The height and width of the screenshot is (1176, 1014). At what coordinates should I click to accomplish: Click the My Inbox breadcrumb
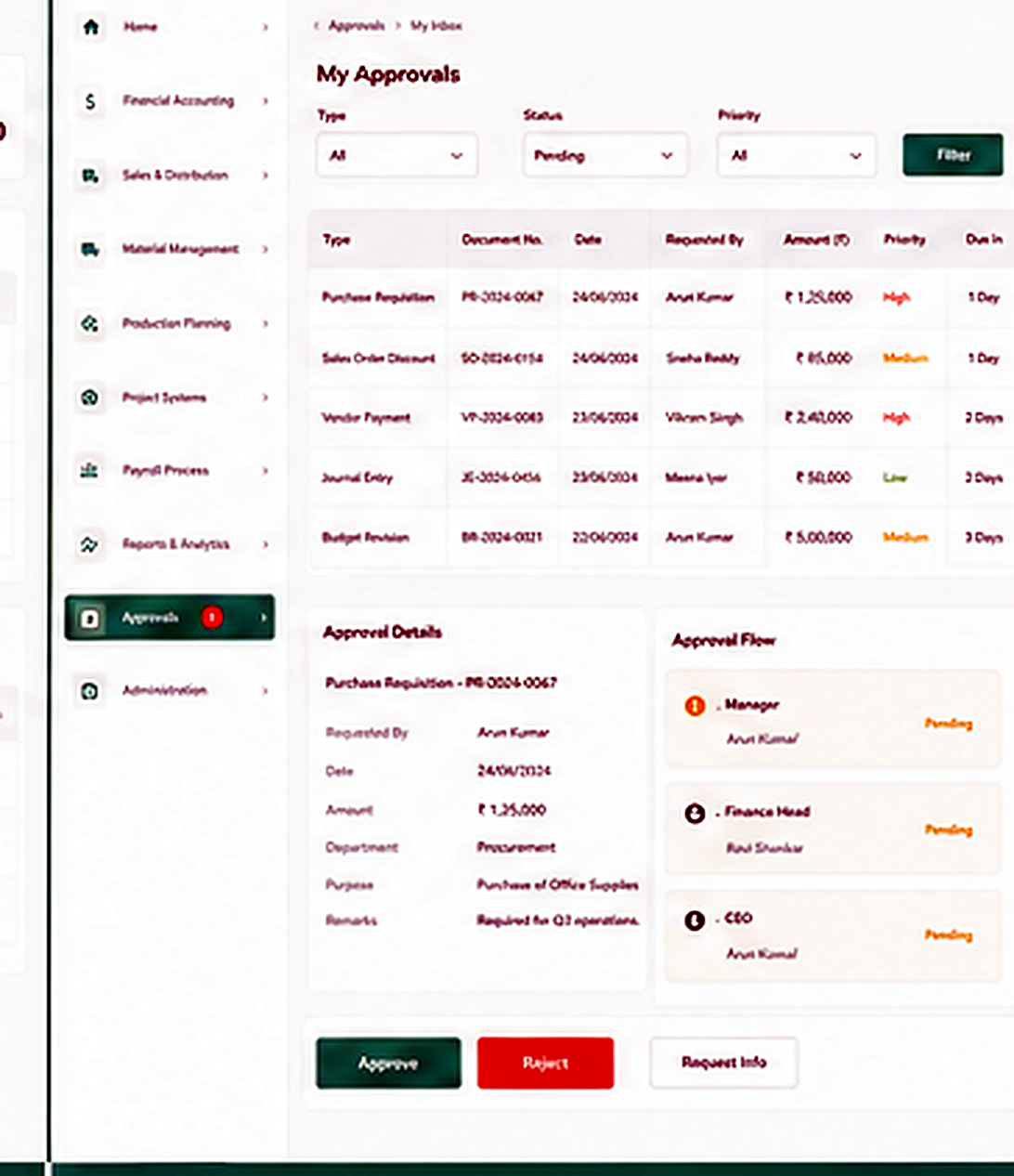(x=436, y=26)
